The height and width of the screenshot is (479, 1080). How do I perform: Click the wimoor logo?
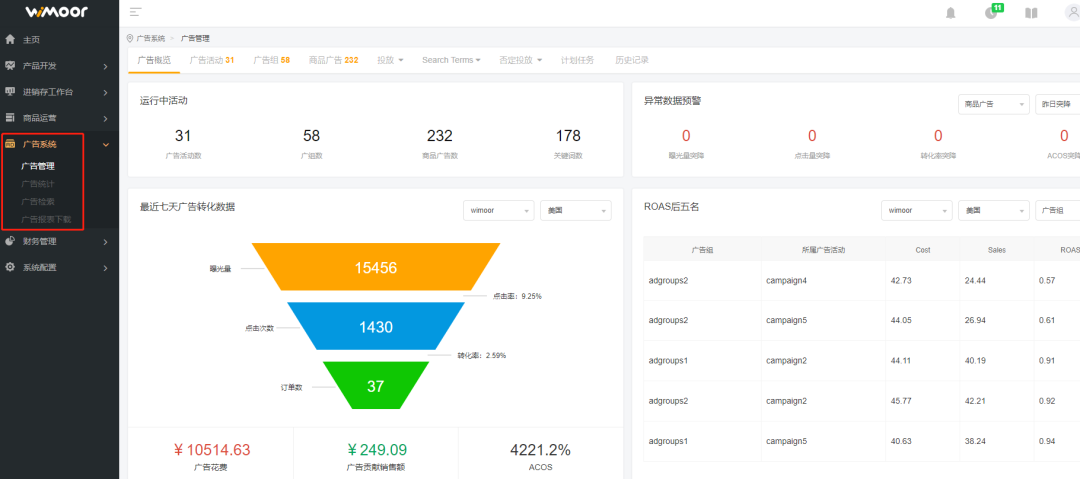click(56, 12)
